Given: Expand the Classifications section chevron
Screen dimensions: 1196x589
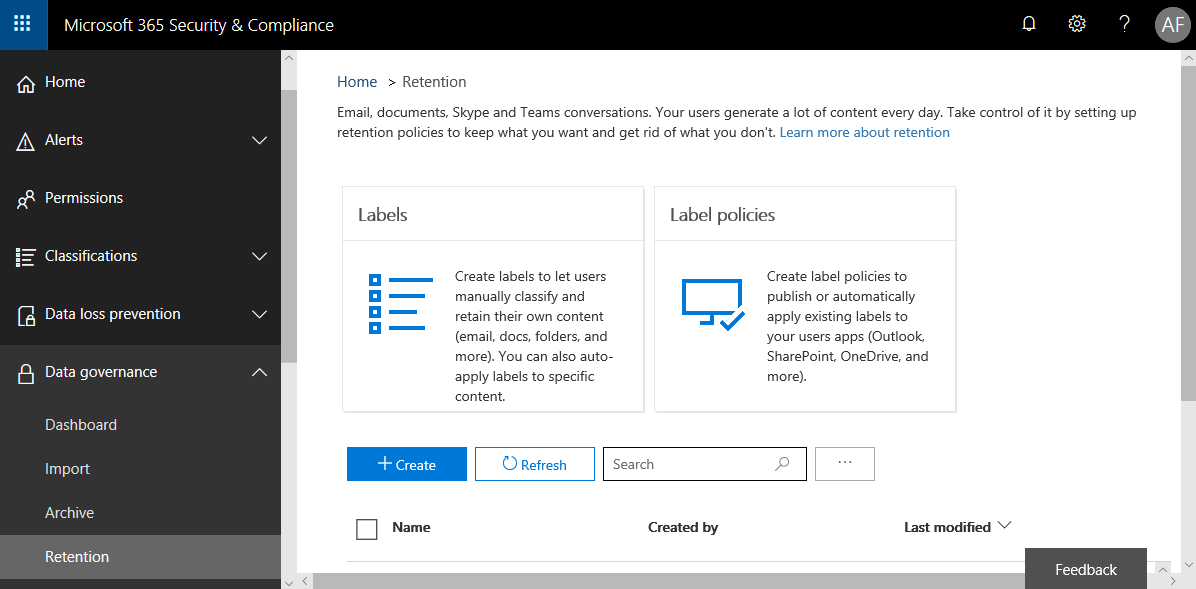Looking at the screenshot, I should pos(259,257).
